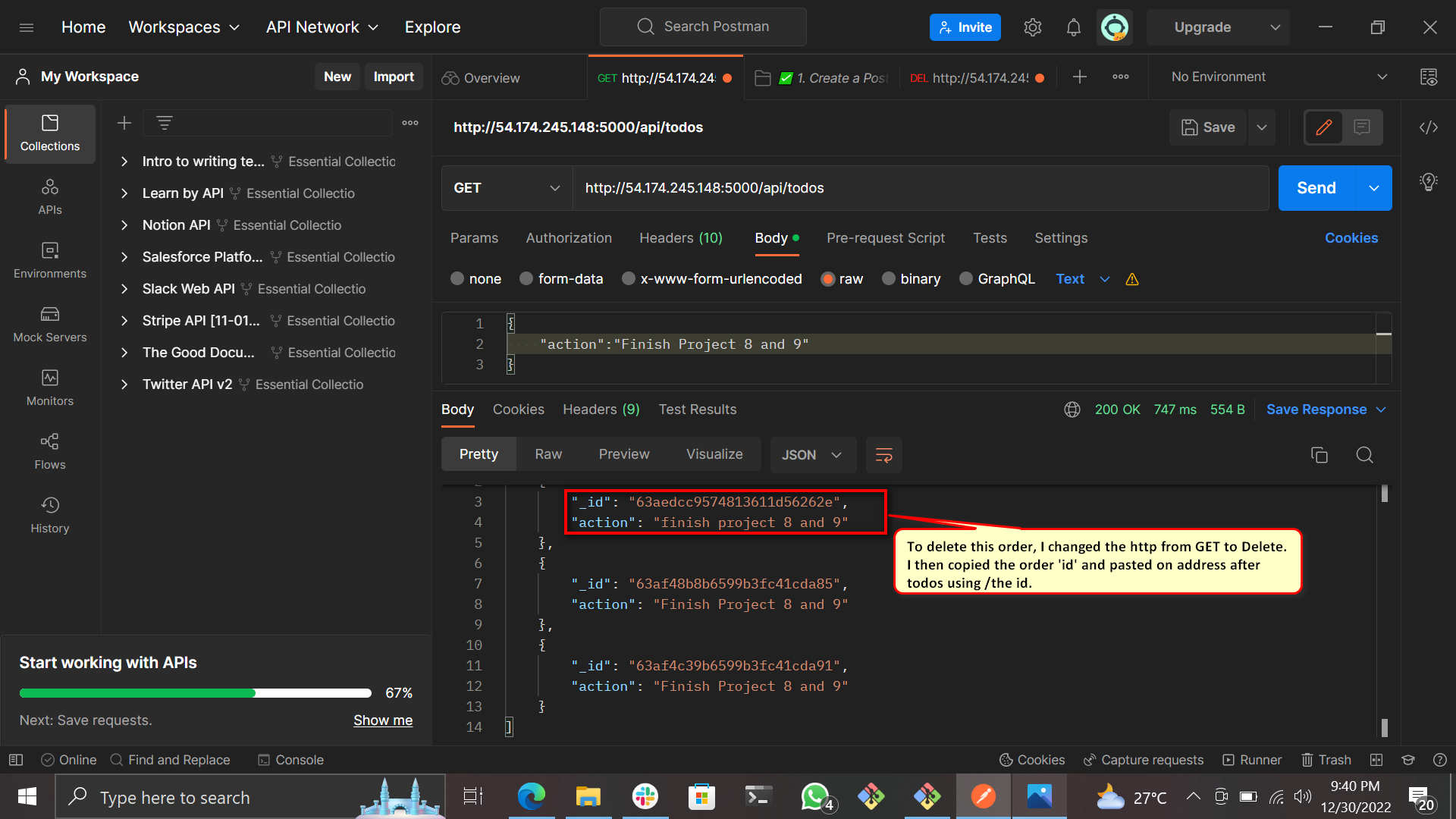Image resolution: width=1456 pixels, height=819 pixels.
Task: Open the Flows panel
Action: click(49, 451)
